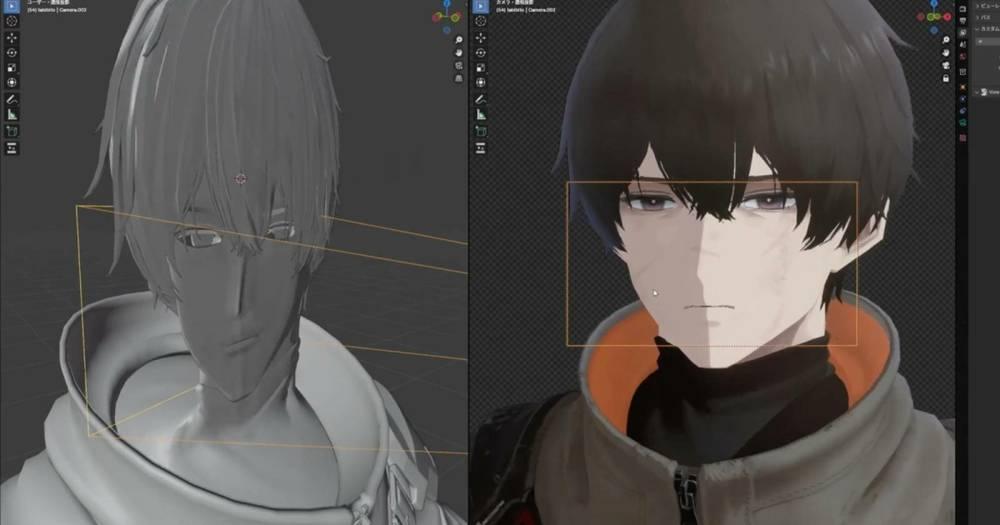Open the orange Modifiers properties tab

963,87
